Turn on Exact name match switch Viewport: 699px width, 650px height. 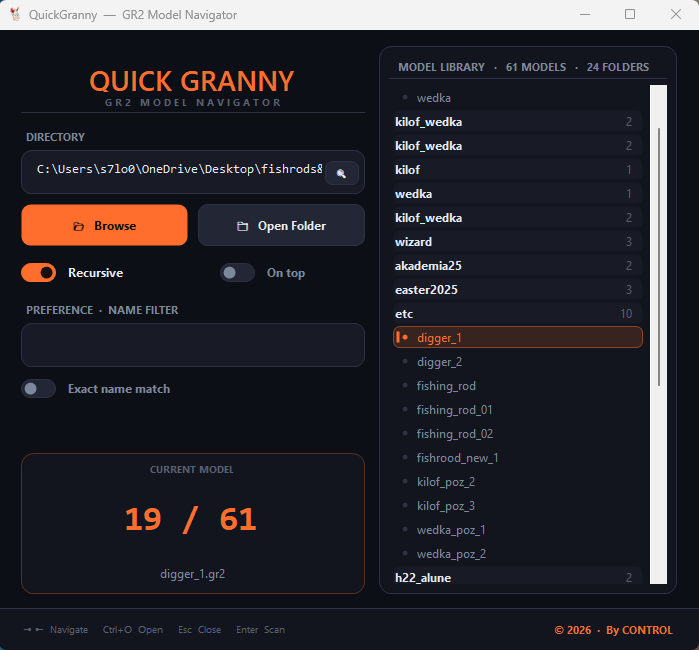[x=39, y=388]
